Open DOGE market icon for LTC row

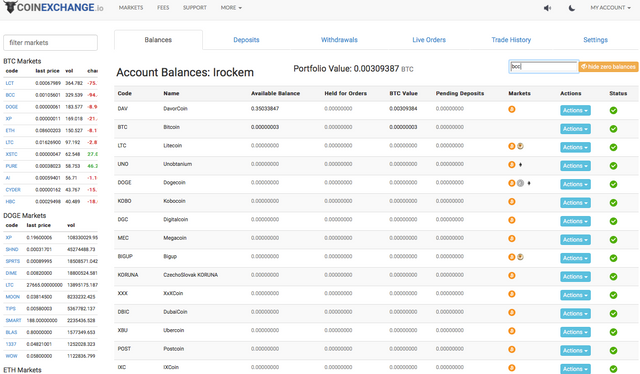coord(520,146)
